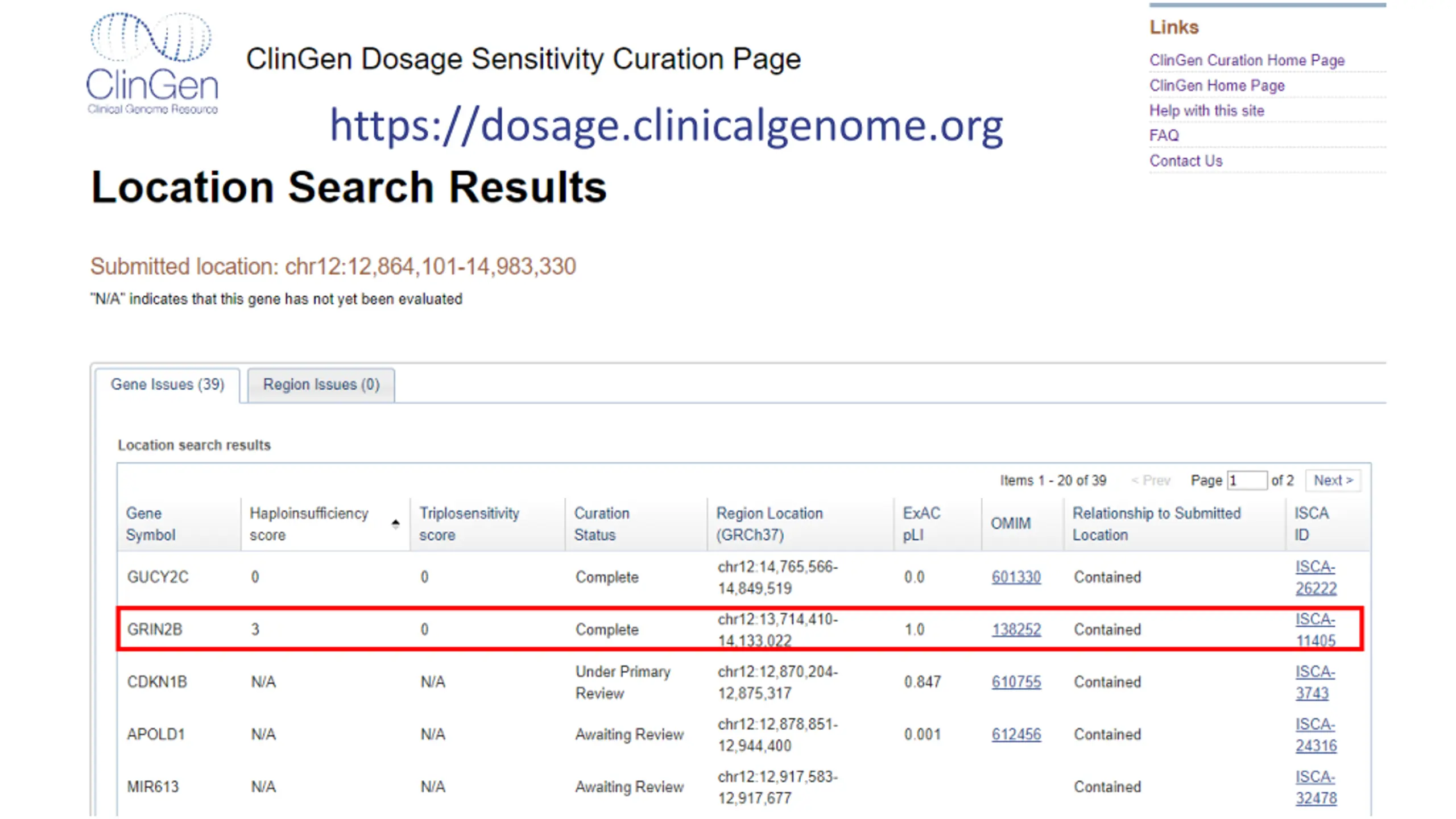
Task: Click the Location Search Results heading
Action: pyautogui.click(x=349, y=187)
